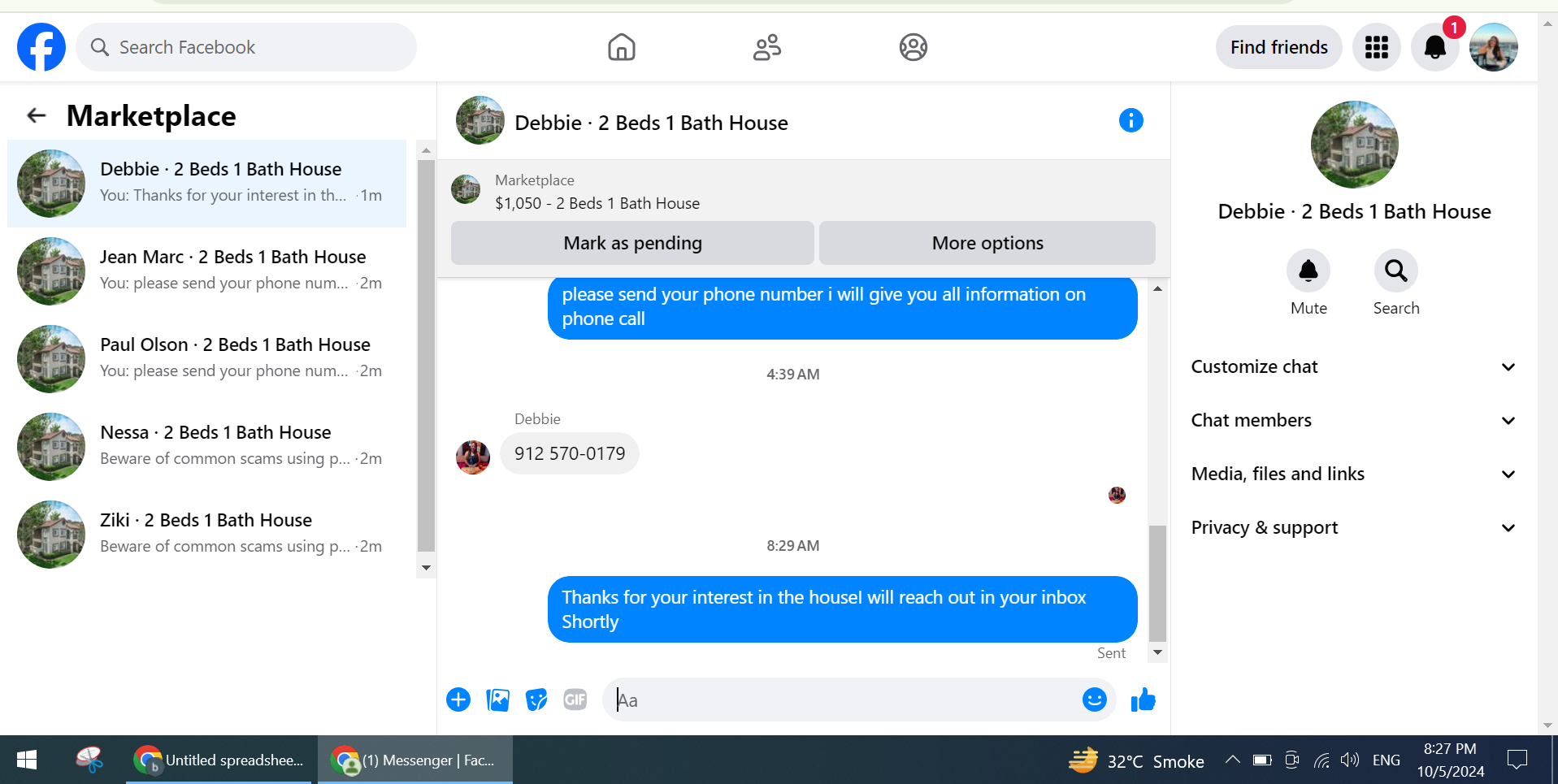Open the conversation information icon
The image size is (1558, 784).
pyautogui.click(x=1131, y=121)
